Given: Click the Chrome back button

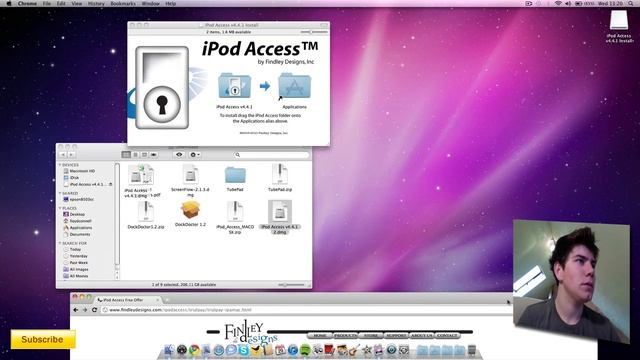Looking at the screenshot, I should point(76,310).
